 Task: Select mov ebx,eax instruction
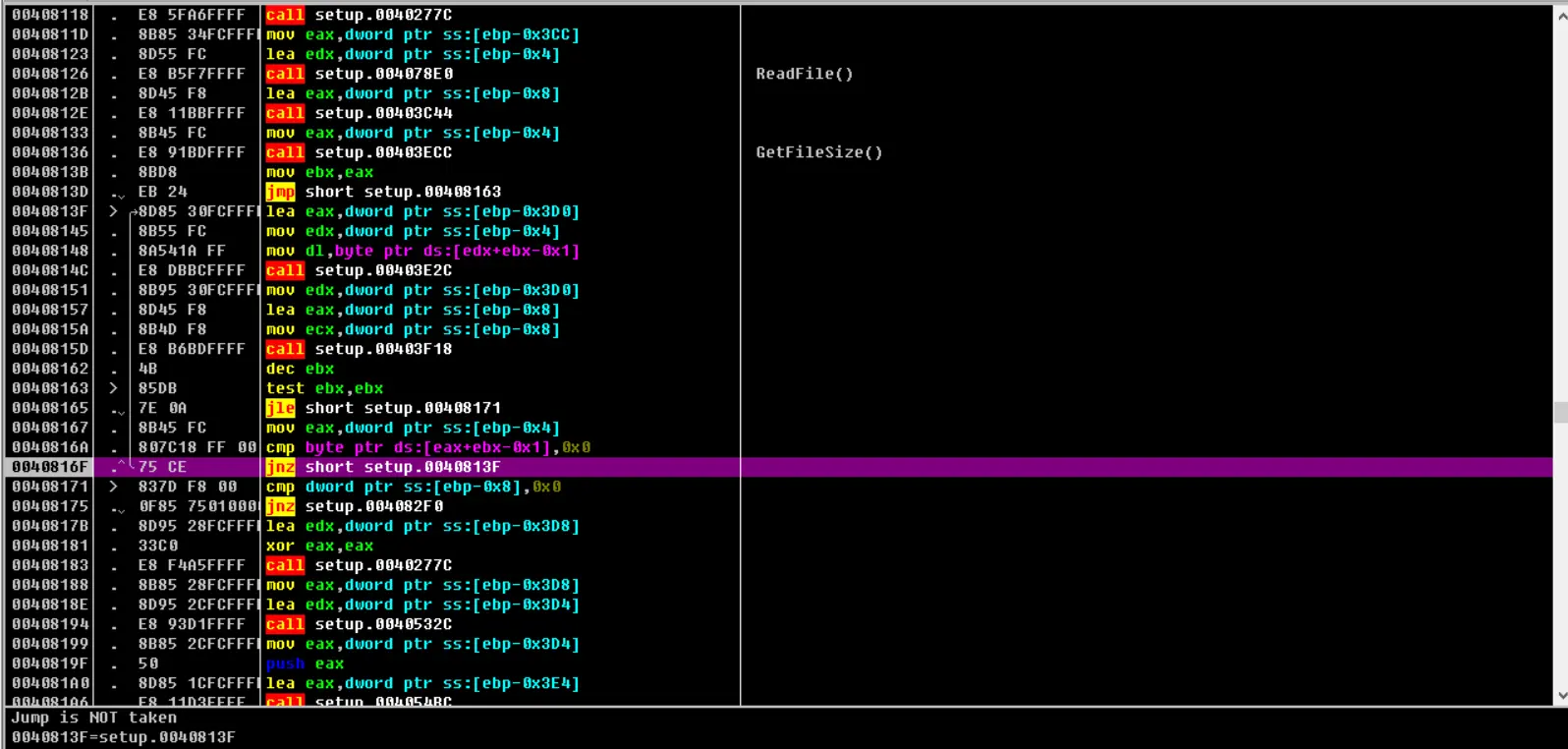point(320,172)
